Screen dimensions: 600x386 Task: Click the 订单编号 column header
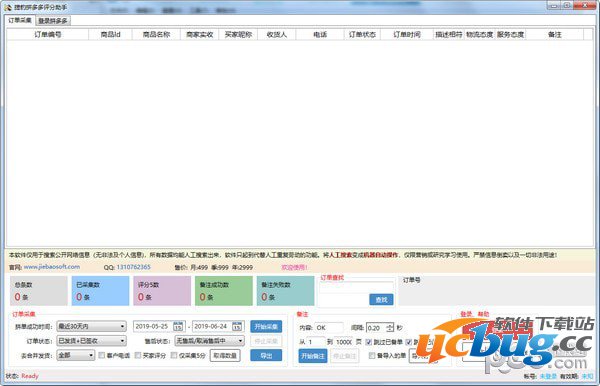click(x=48, y=34)
